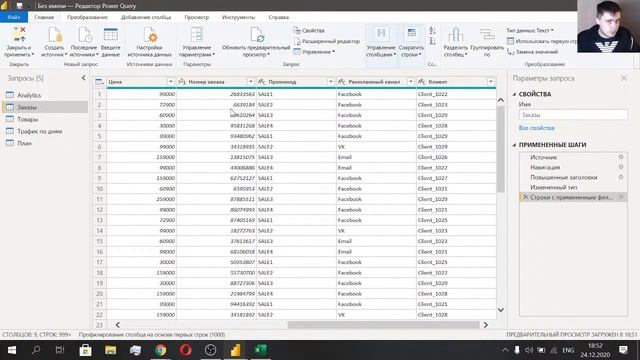The width and height of the screenshot is (640, 360).
Task: Collapse ПРИМЕНЕННЫЕ ШАГИ section
Action: tap(514, 145)
